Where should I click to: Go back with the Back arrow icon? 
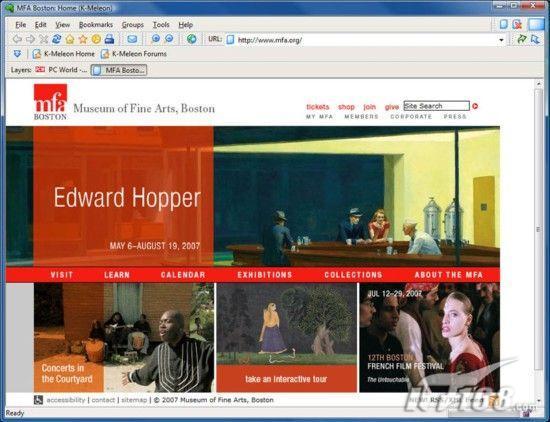coord(17,39)
